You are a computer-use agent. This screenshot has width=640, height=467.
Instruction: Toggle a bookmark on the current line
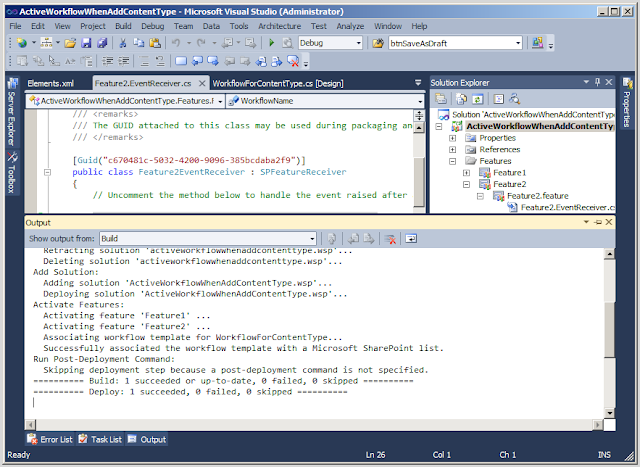pos(181,61)
